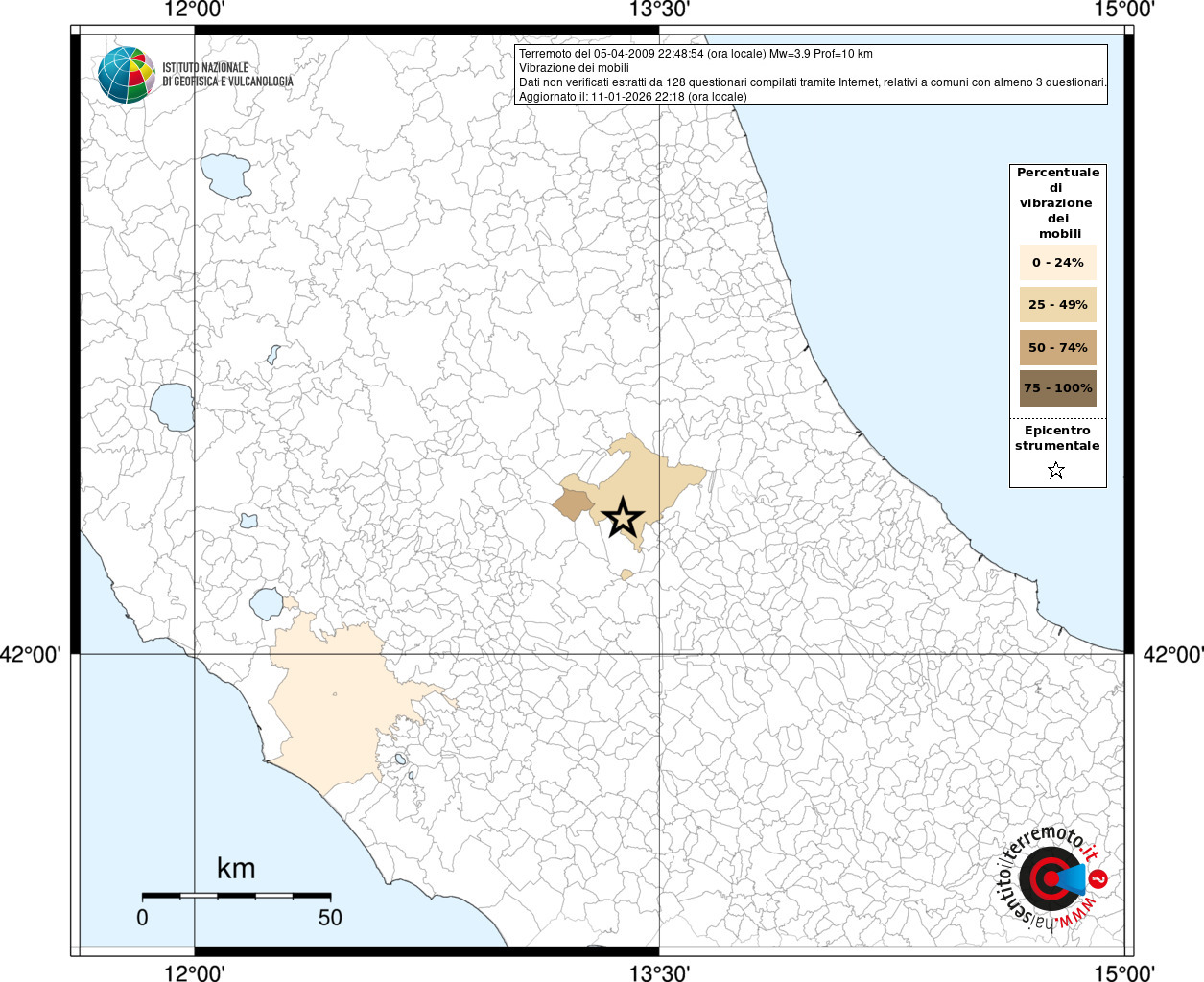Click the 'Aggiornato il: 11-01-2026' line
This screenshot has width=1204, height=982.
632,97
